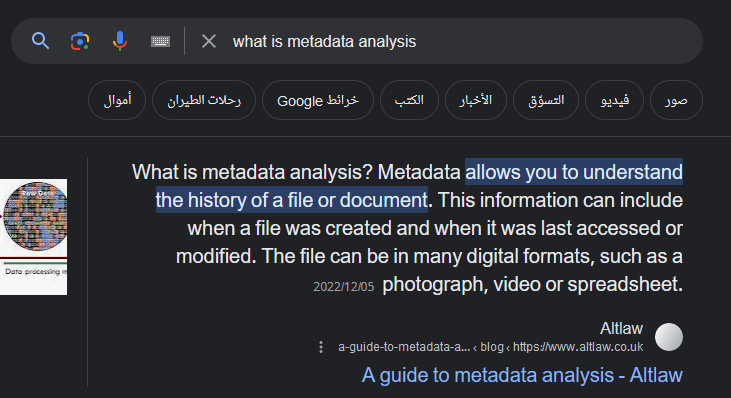Image resolution: width=731 pixels, height=398 pixels.
Task: Click the Altlaw site name label
Action: pos(621,328)
